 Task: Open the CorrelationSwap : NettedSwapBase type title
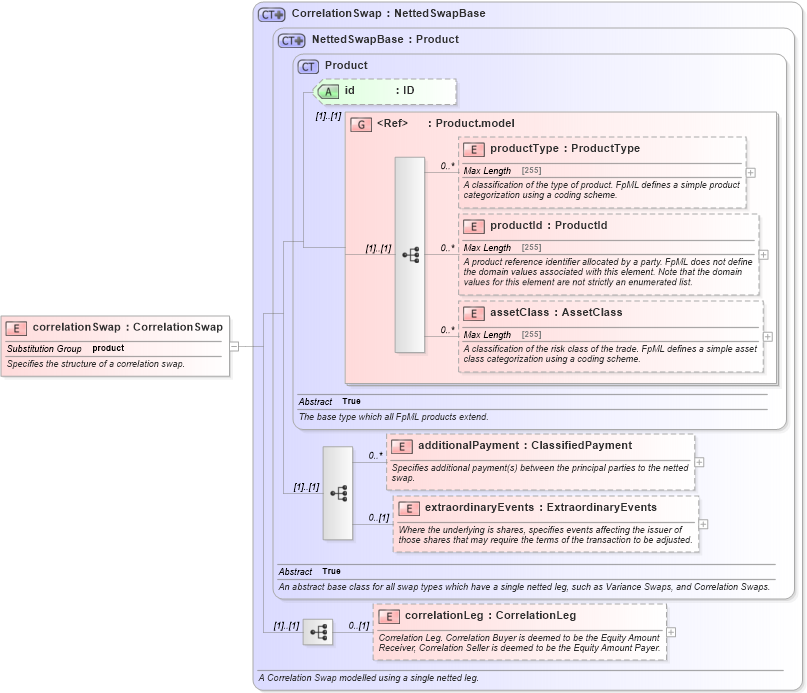389,13
